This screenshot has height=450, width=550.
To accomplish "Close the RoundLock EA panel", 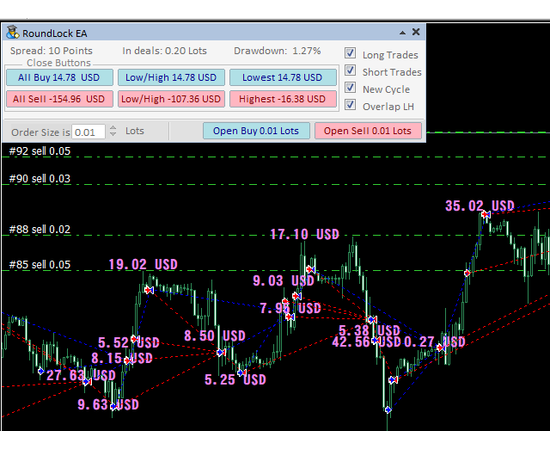I will pos(416,32).
